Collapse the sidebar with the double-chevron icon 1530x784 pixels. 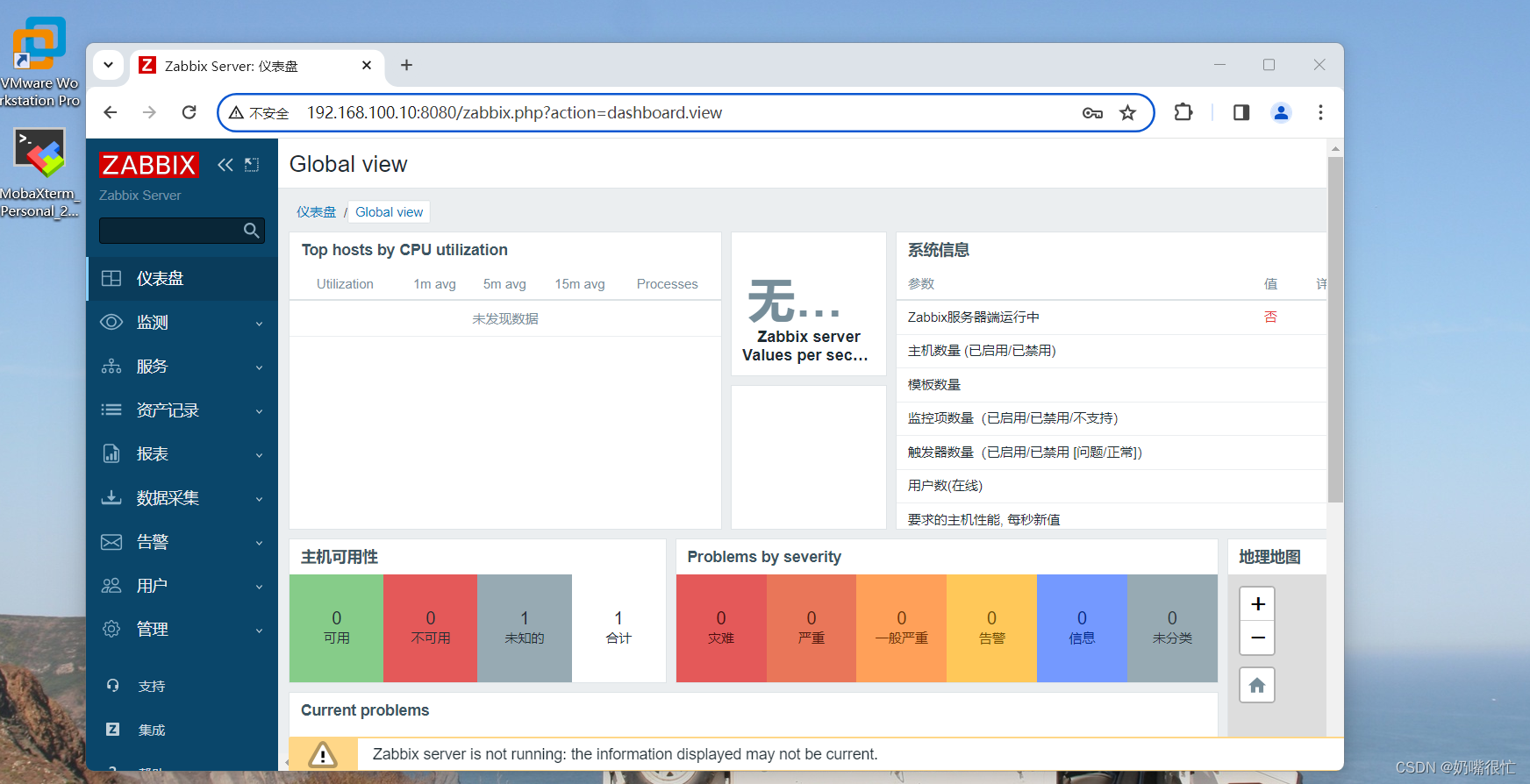pyautogui.click(x=225, y=165)
